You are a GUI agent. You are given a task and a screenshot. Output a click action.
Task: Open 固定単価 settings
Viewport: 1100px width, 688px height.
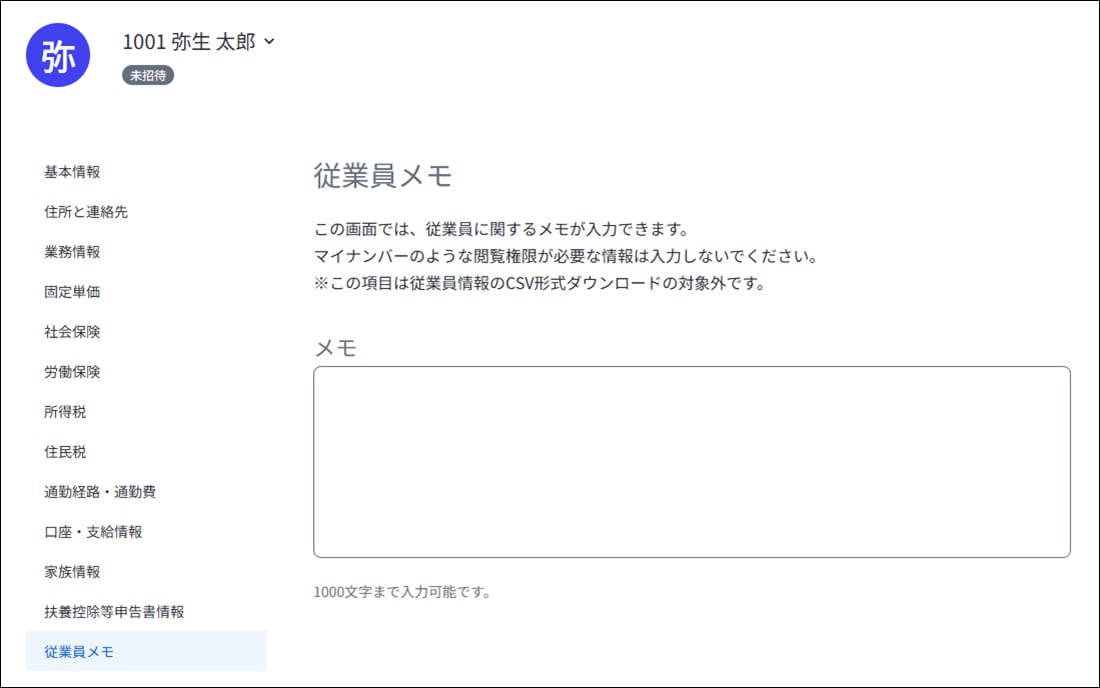tap(72, 292)
